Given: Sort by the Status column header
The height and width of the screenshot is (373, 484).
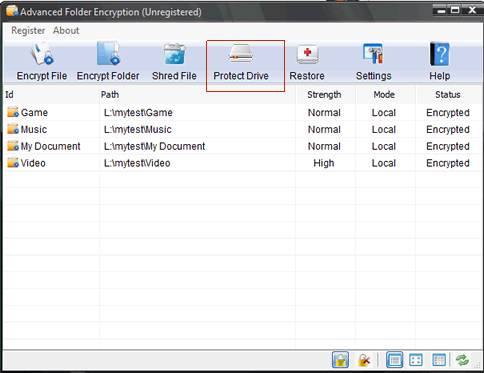Looking at the screenshot, I should click(449, 95).
